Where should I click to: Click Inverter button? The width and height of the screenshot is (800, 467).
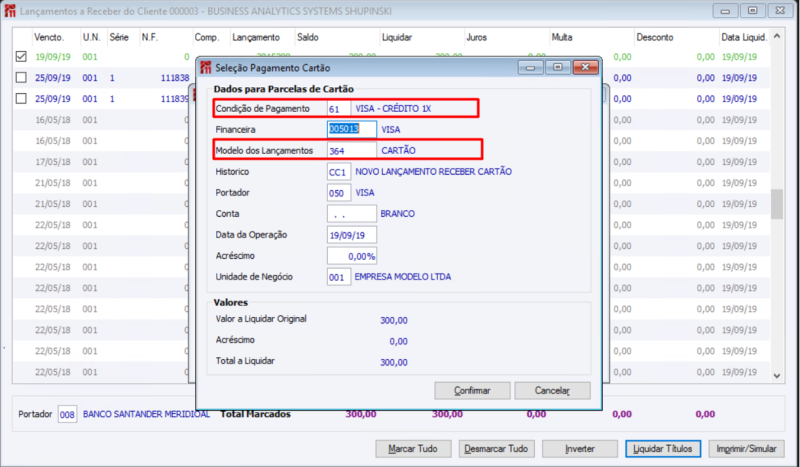coord(580,449)
